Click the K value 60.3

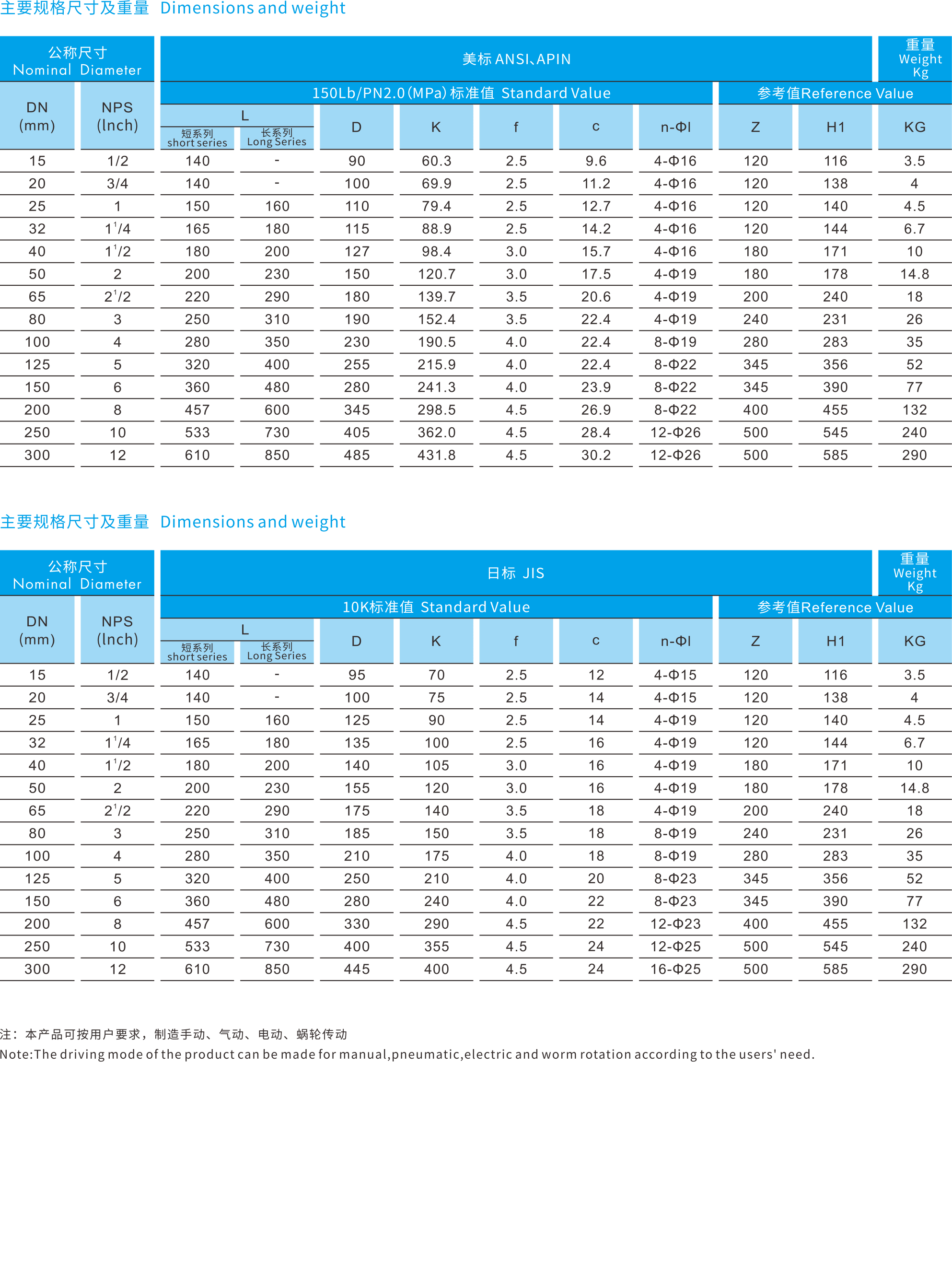pos(437,161)
